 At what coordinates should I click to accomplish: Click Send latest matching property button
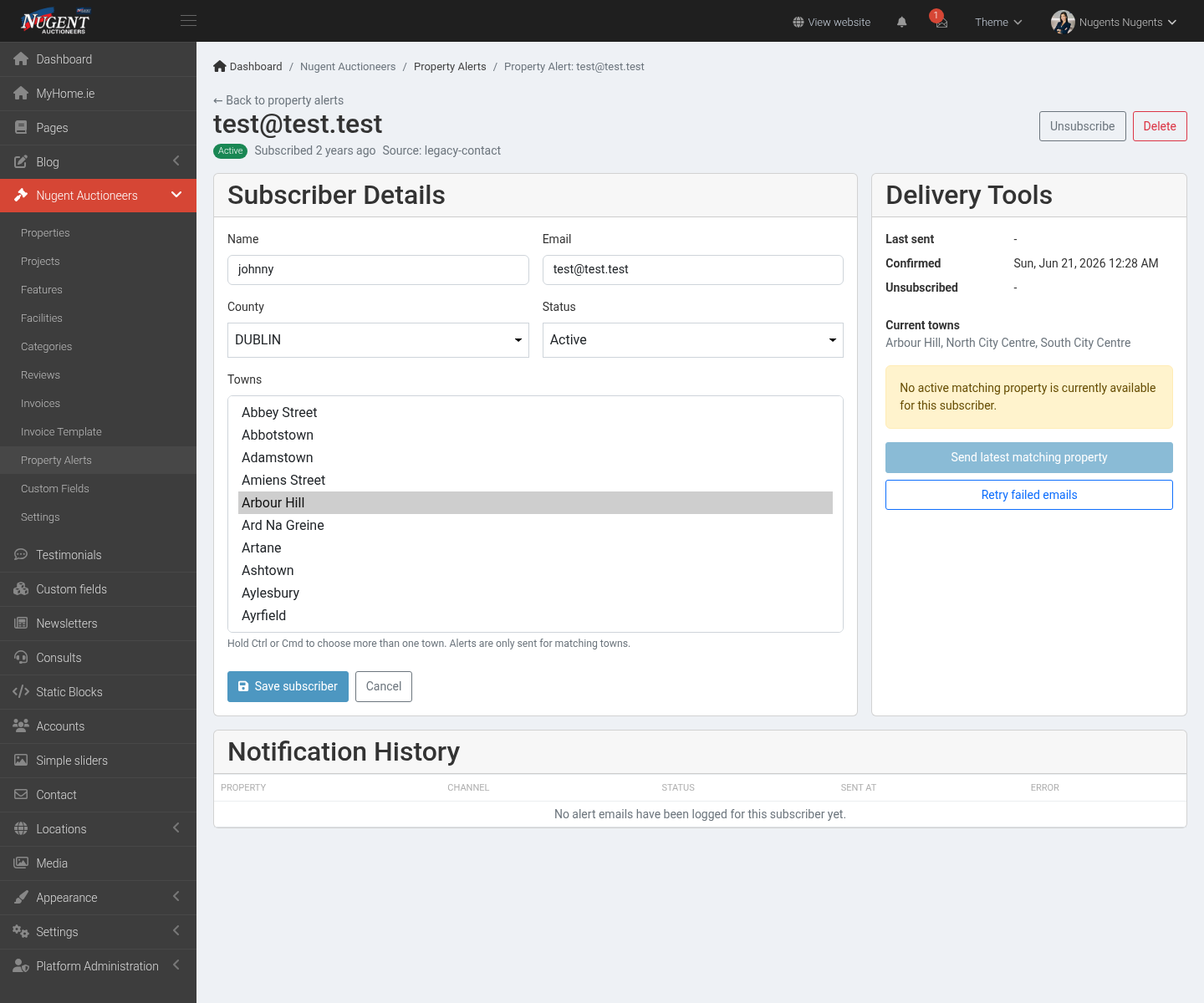tap(1029, 457)
